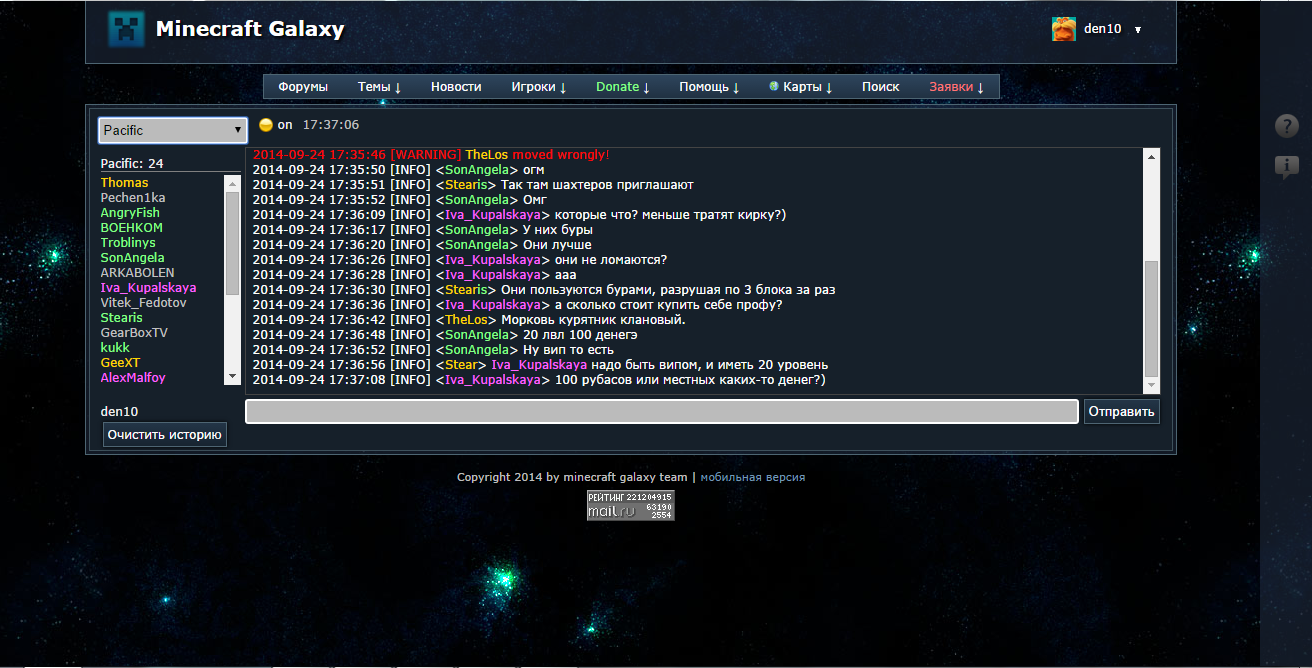Click TheLos name in the warning line
Viewport: 1312px width, 668px height.
tap(487, 155)
